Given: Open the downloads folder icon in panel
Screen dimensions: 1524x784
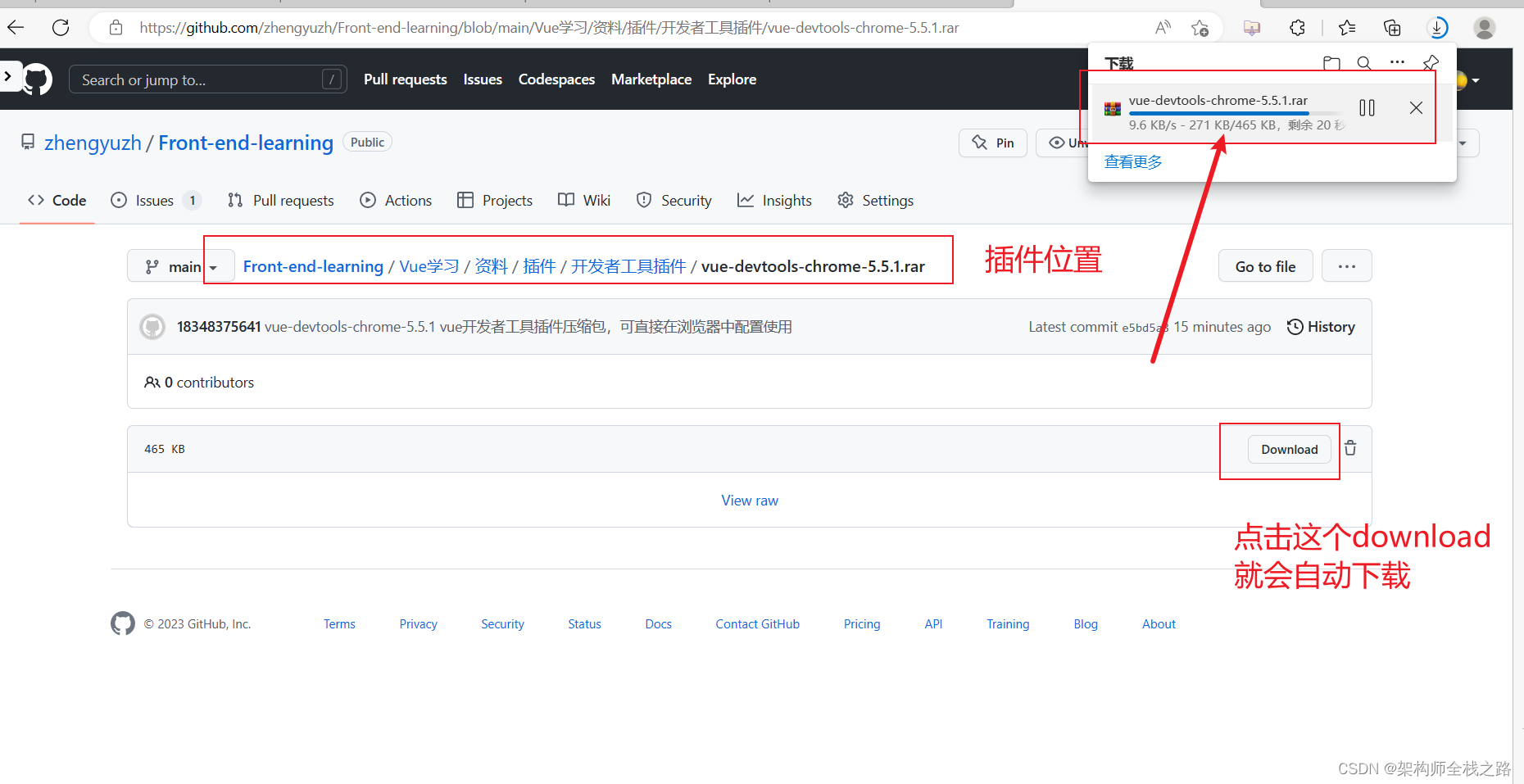Looking at the screenshot, I should pyautogui.click(x=1331, y=63).
